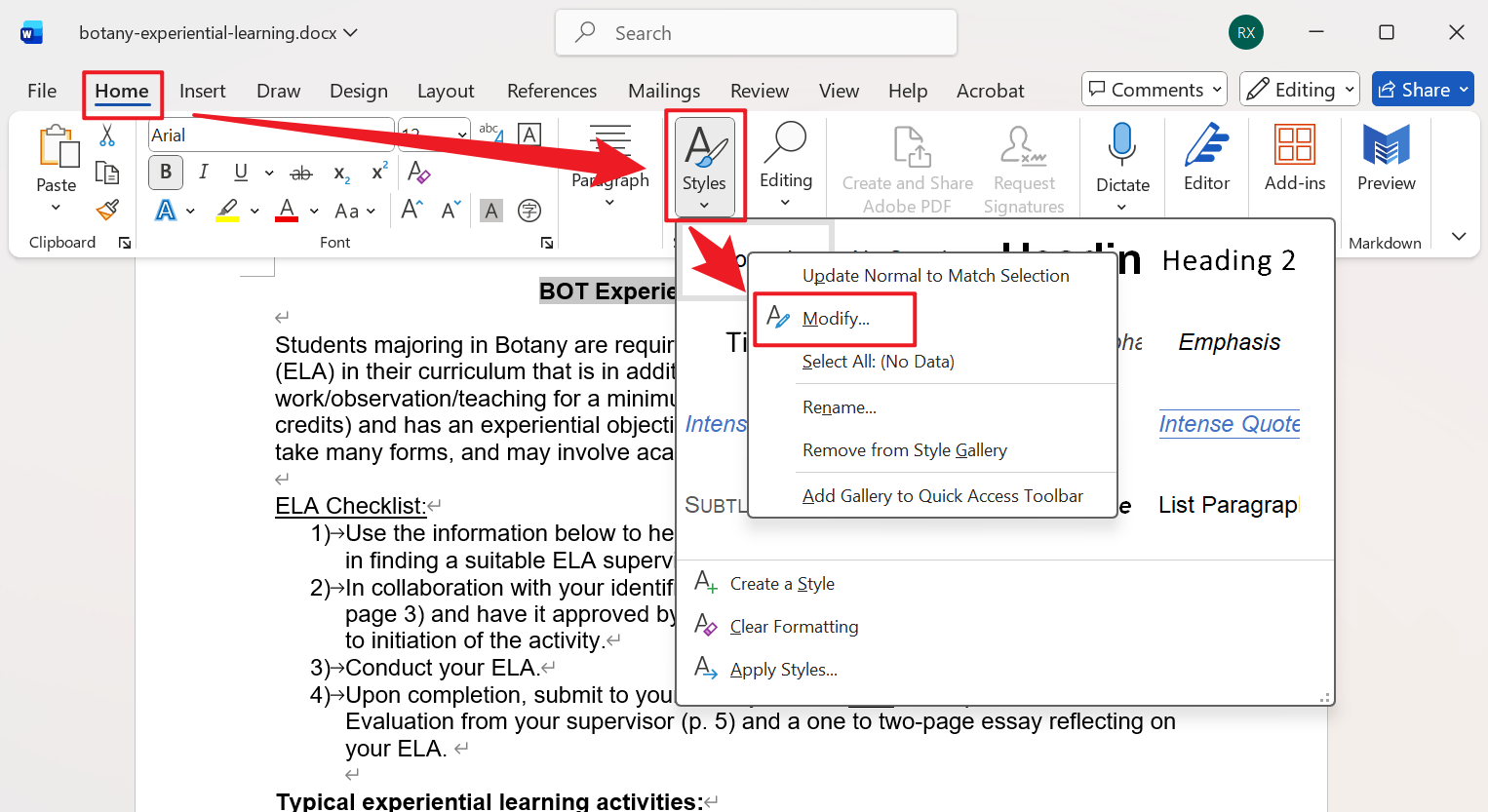
Task: Click Create a Style
Action: point(781,584)
